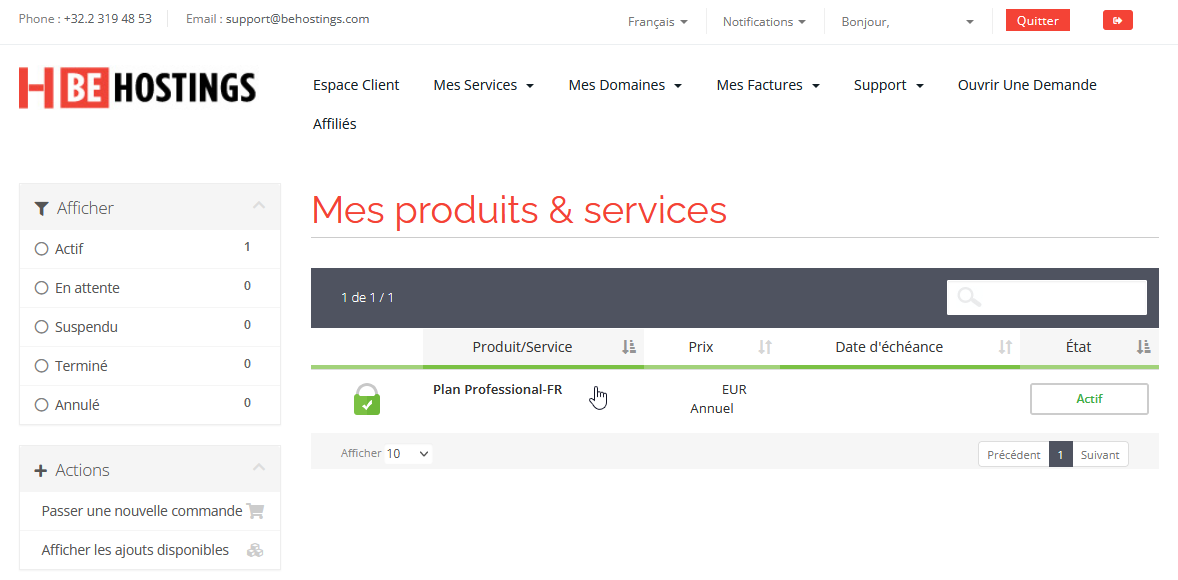Go to Suivant page

pos(1101,455)
